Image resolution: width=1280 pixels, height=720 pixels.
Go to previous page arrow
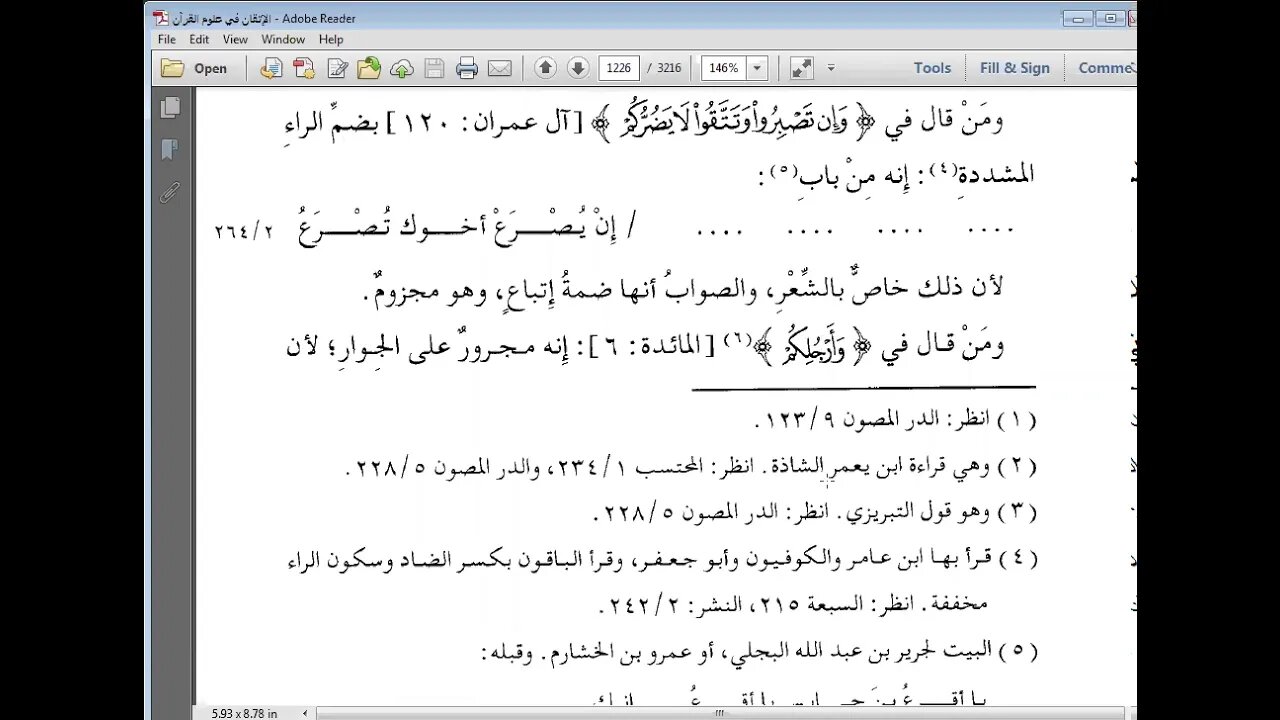point(545,68)
